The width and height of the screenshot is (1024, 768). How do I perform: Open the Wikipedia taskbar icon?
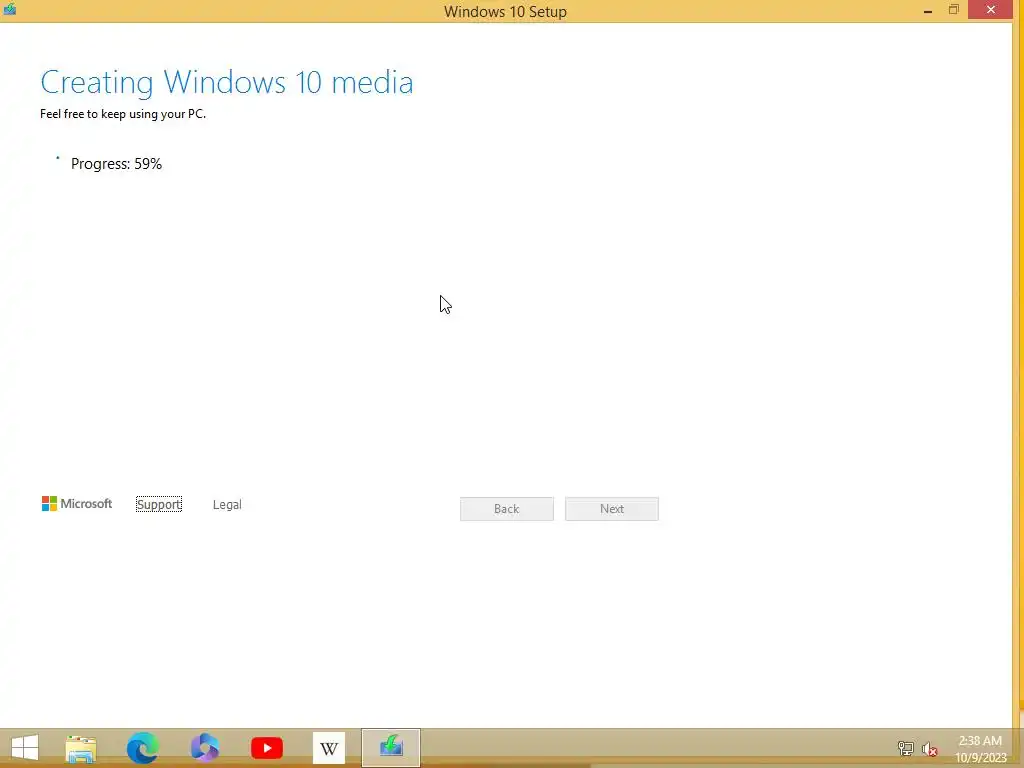coord(328,748)
